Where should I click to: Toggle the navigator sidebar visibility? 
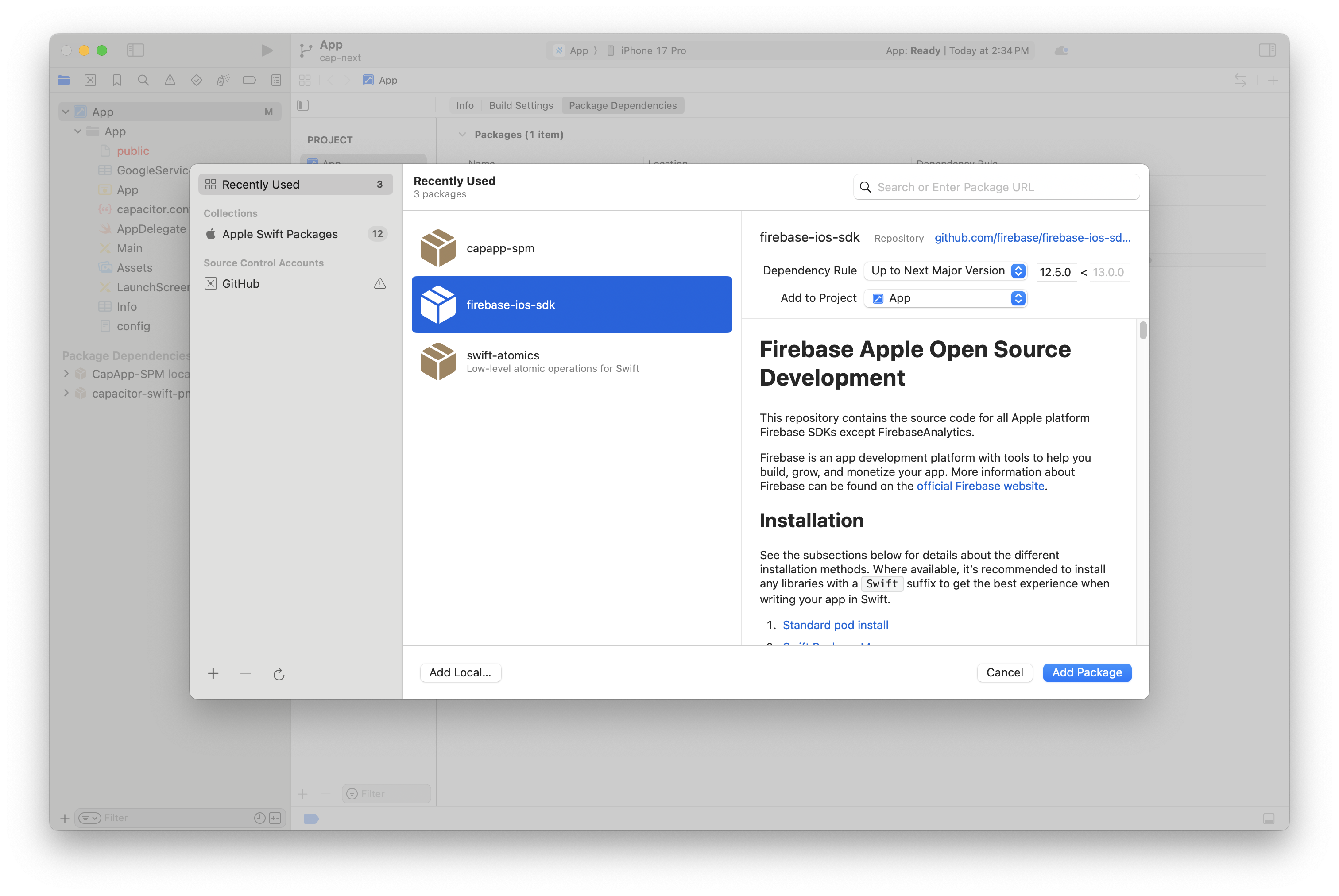point(135,50)
